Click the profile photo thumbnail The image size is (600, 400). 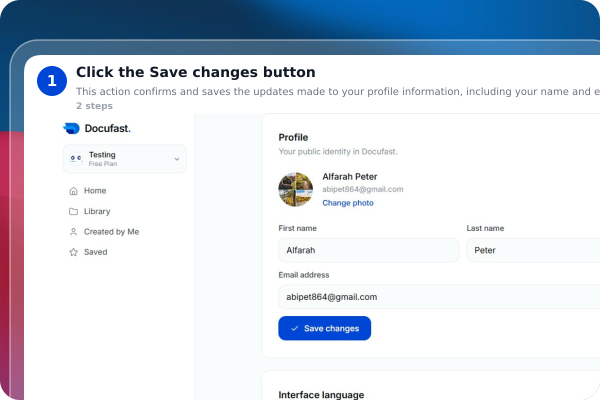[295, 189]
